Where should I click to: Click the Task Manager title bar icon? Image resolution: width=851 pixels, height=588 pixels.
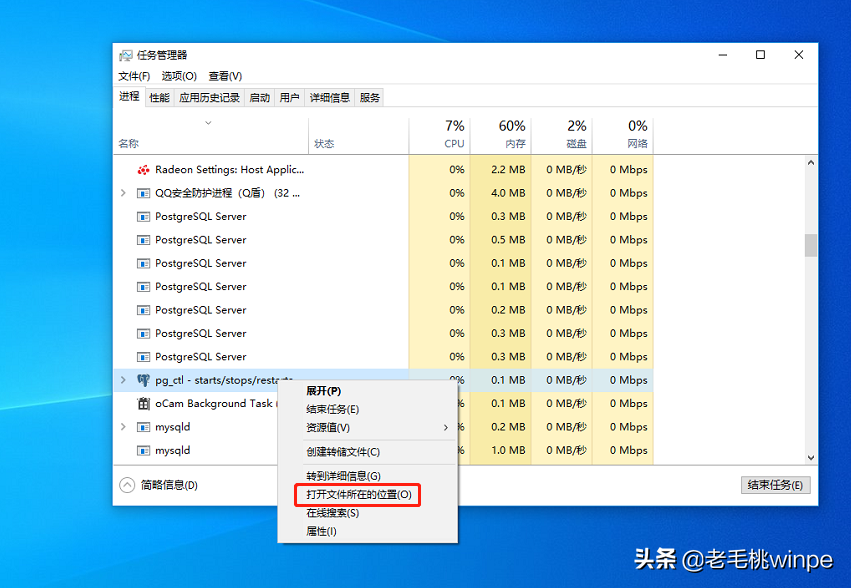[125, 55]
